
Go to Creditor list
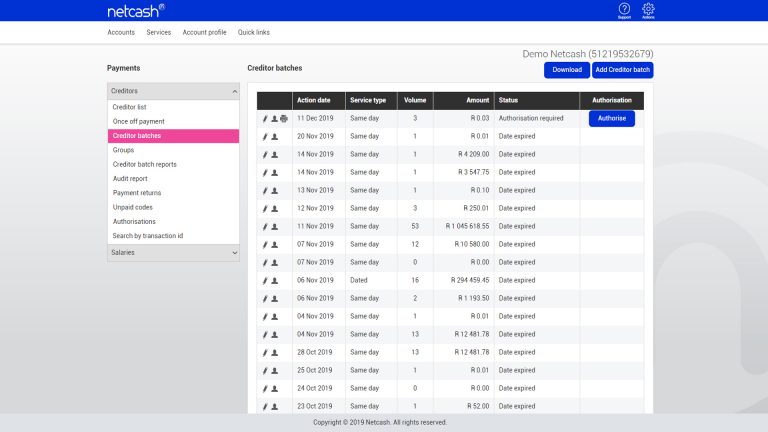tap(129, 107)
